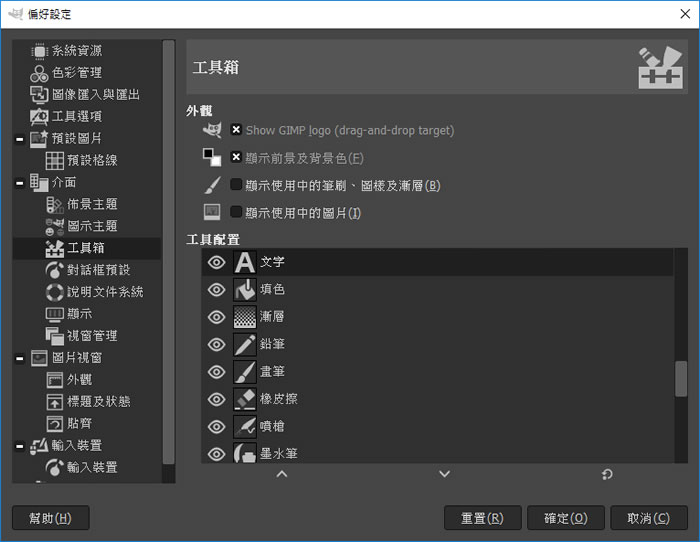Viewport: 700px width, 542px height.
Task: Collapse the 預設圖片 tree node
Action: tap(20, 139)
